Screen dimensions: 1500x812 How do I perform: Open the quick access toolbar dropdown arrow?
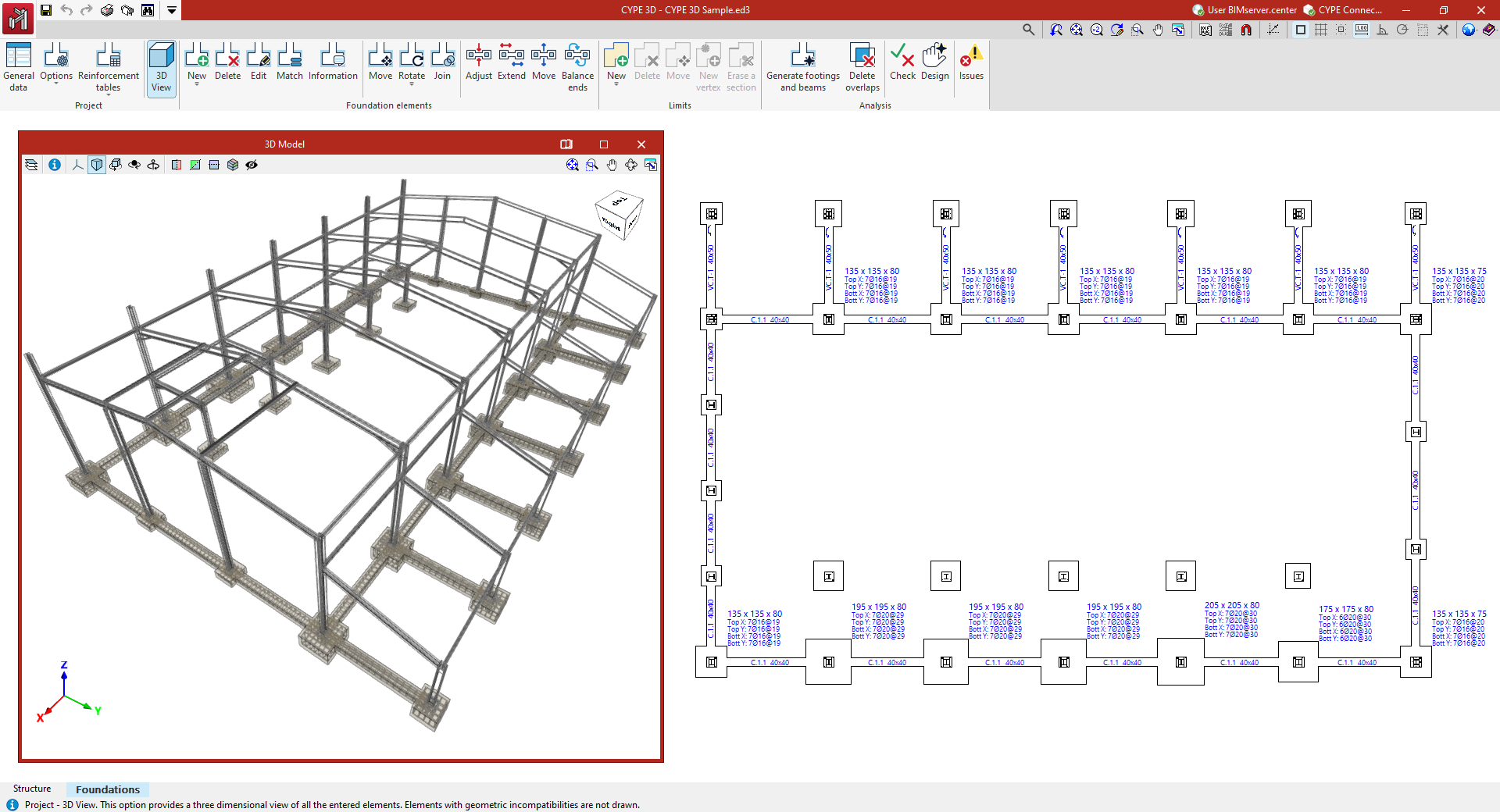point(172,10)
